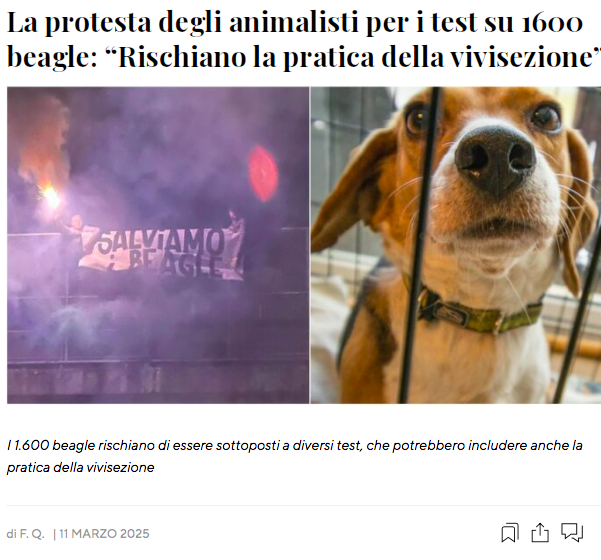This screenshot has width=601, height=560.
Task: Bookmark this article with the save icon
Action: click(x=510, y=533)
